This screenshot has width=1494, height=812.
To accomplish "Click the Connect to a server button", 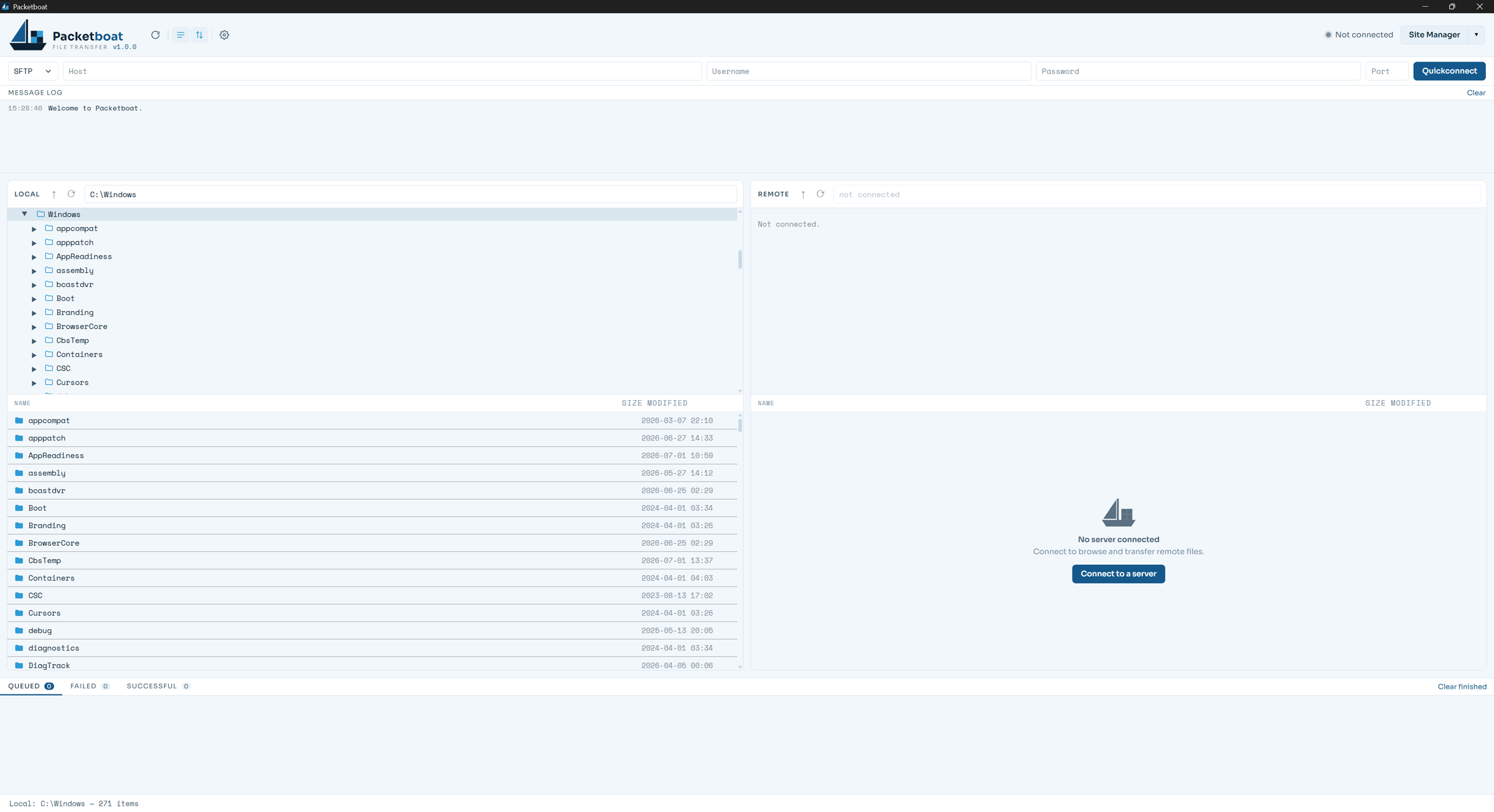I will click(x=1118, y=574).
